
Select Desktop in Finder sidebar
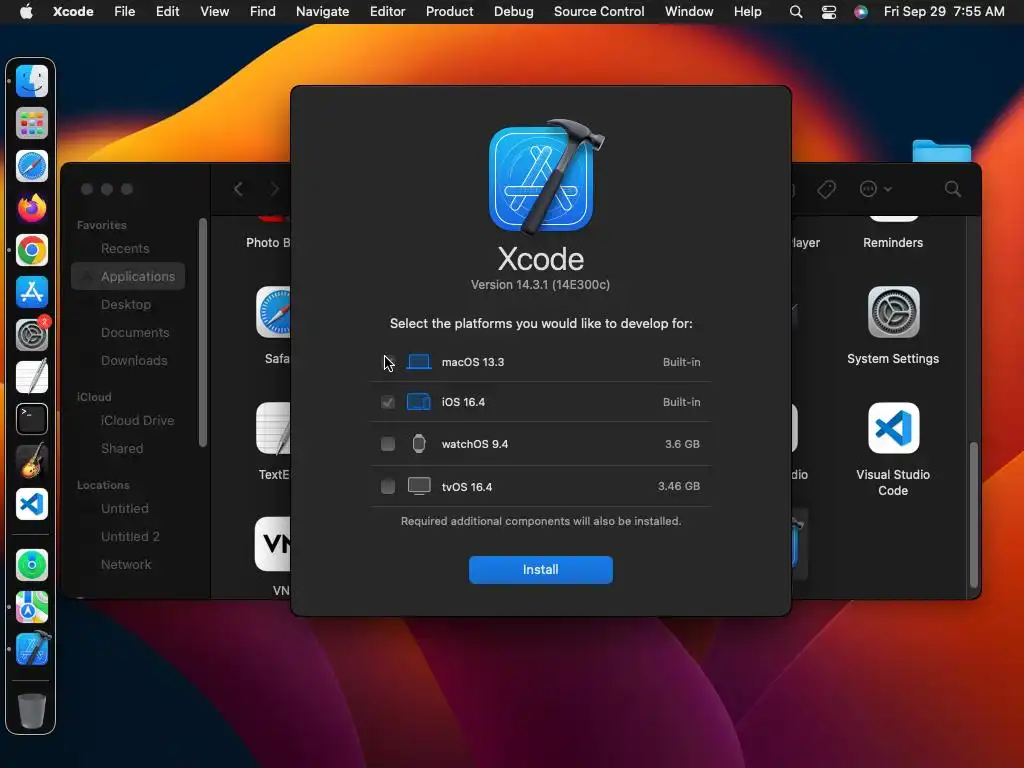tap(125, 304)
